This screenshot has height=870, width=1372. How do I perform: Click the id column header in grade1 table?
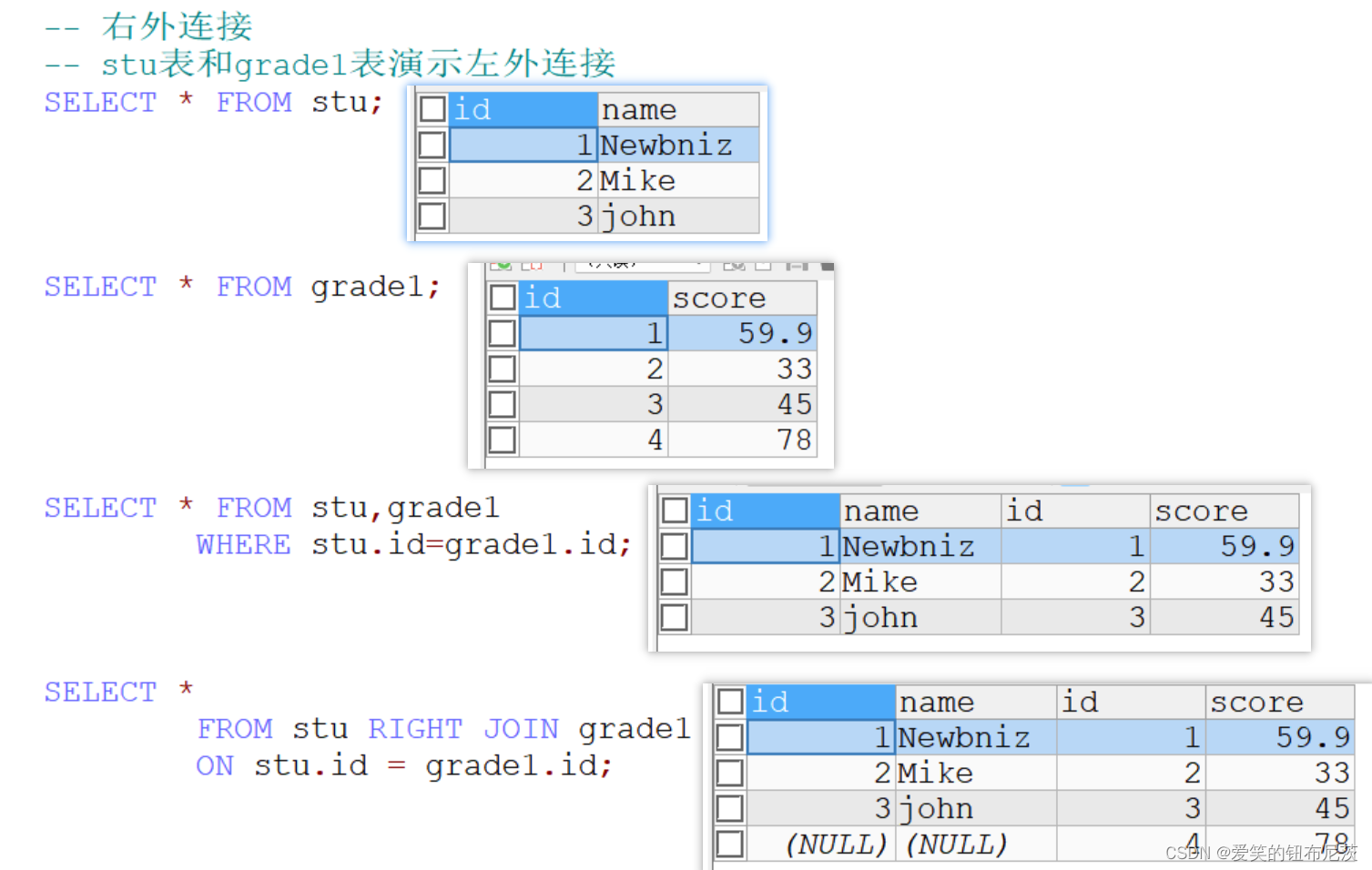594,298
